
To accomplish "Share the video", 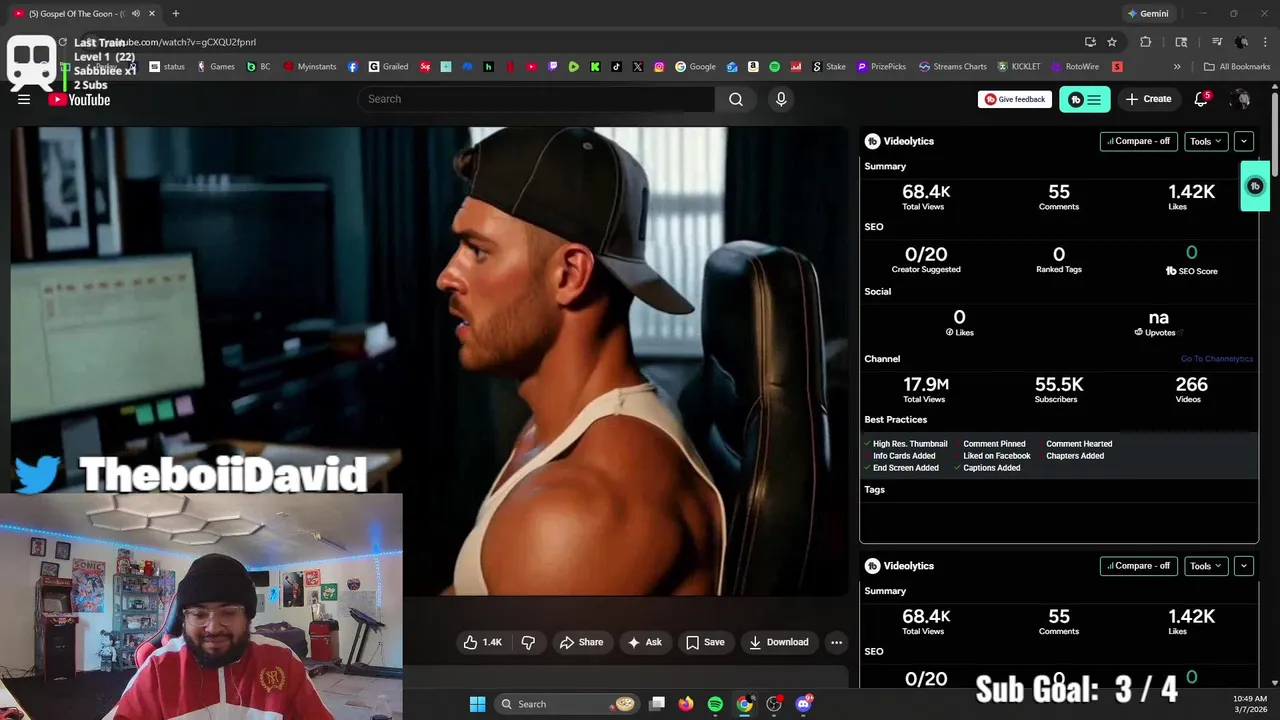I will (582, 642).
